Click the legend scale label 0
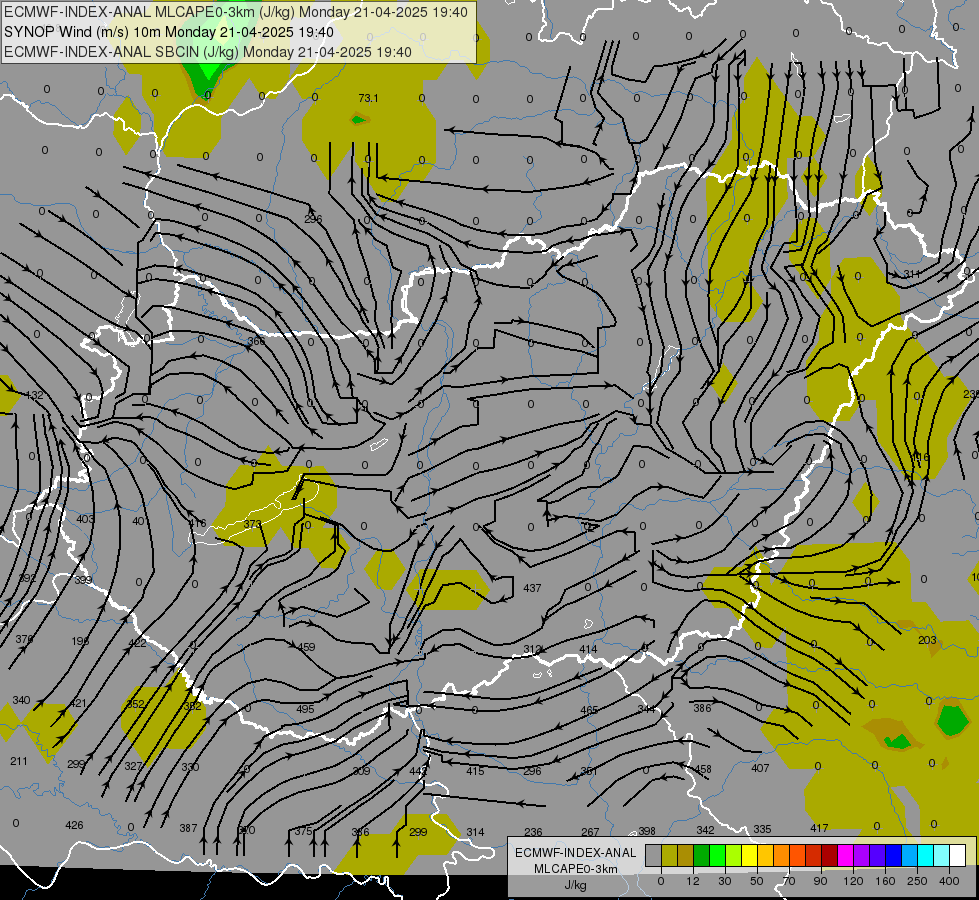 point(661,881)
